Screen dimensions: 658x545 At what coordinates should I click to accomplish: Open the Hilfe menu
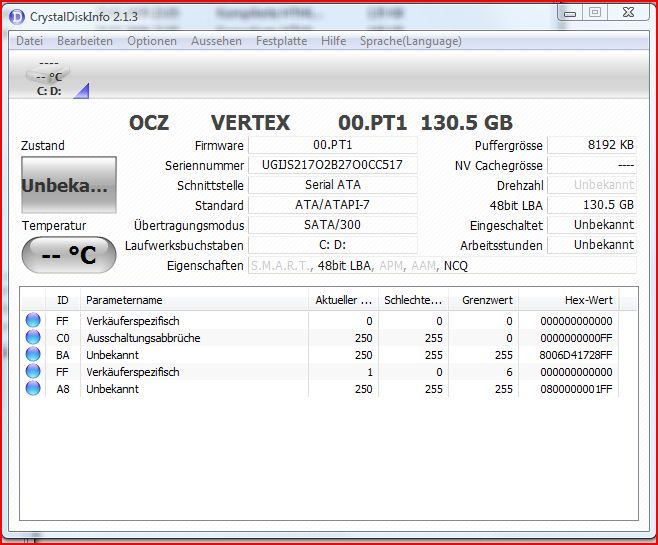click(x=334, y=41)
